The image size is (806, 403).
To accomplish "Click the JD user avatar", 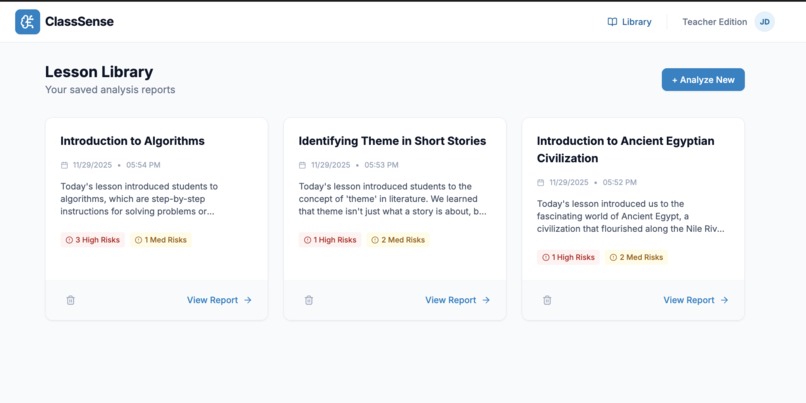I will (764, 22).
